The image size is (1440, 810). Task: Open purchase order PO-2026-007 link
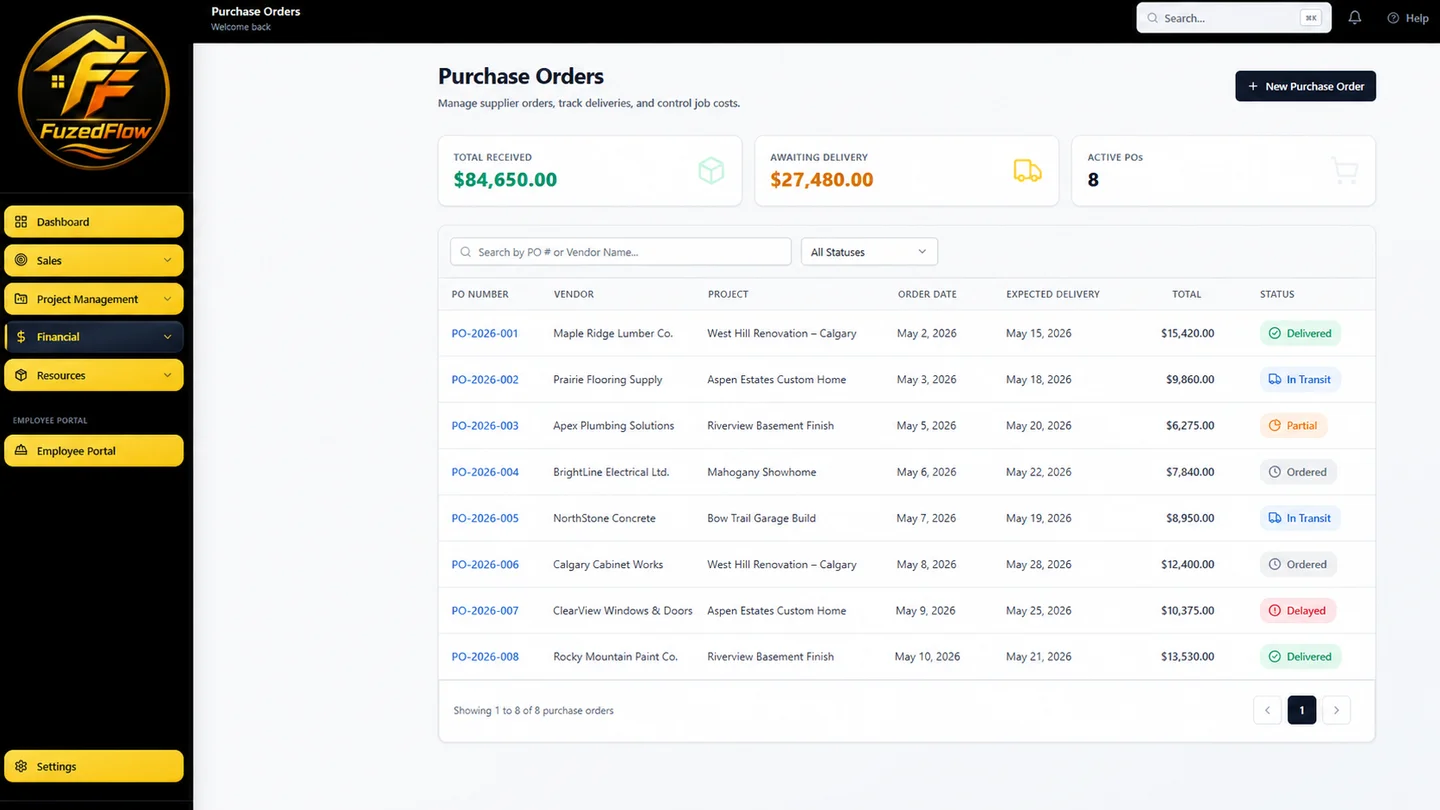click(485, 611)
